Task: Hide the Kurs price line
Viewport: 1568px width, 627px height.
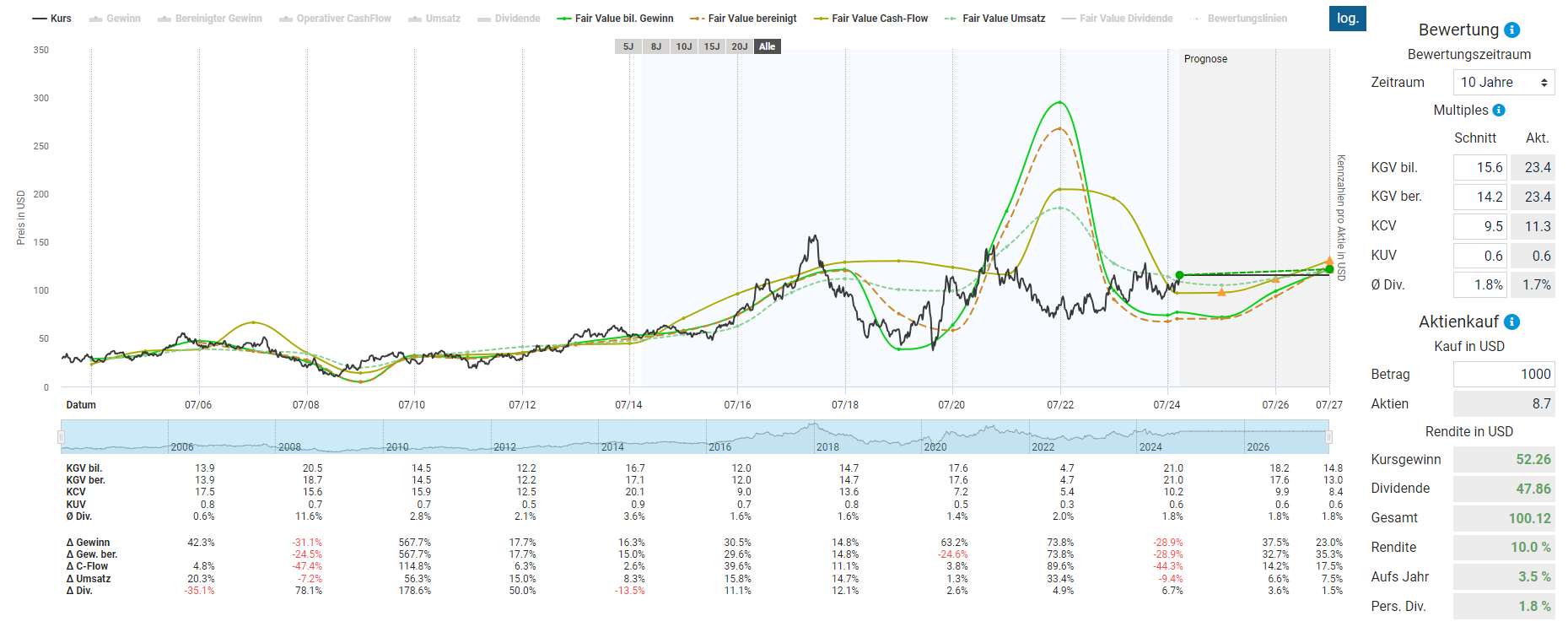Action: pyautogui.click(x=51, y=19)
